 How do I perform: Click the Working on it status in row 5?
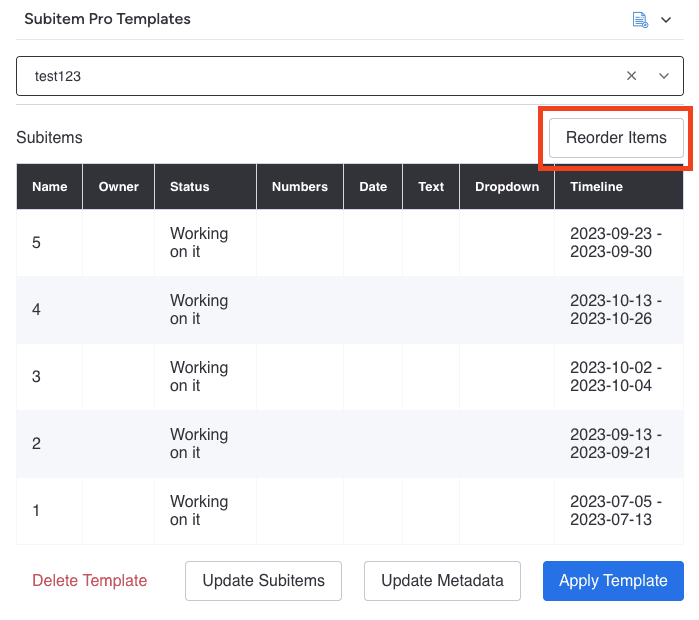coord(199,242)
